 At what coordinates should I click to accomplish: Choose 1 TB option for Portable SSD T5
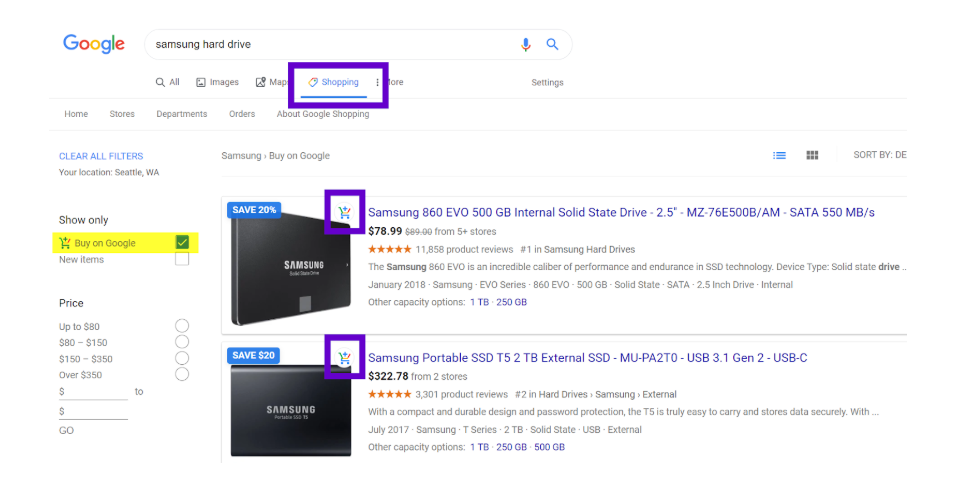pyautogui.click(x=480, y=447)
